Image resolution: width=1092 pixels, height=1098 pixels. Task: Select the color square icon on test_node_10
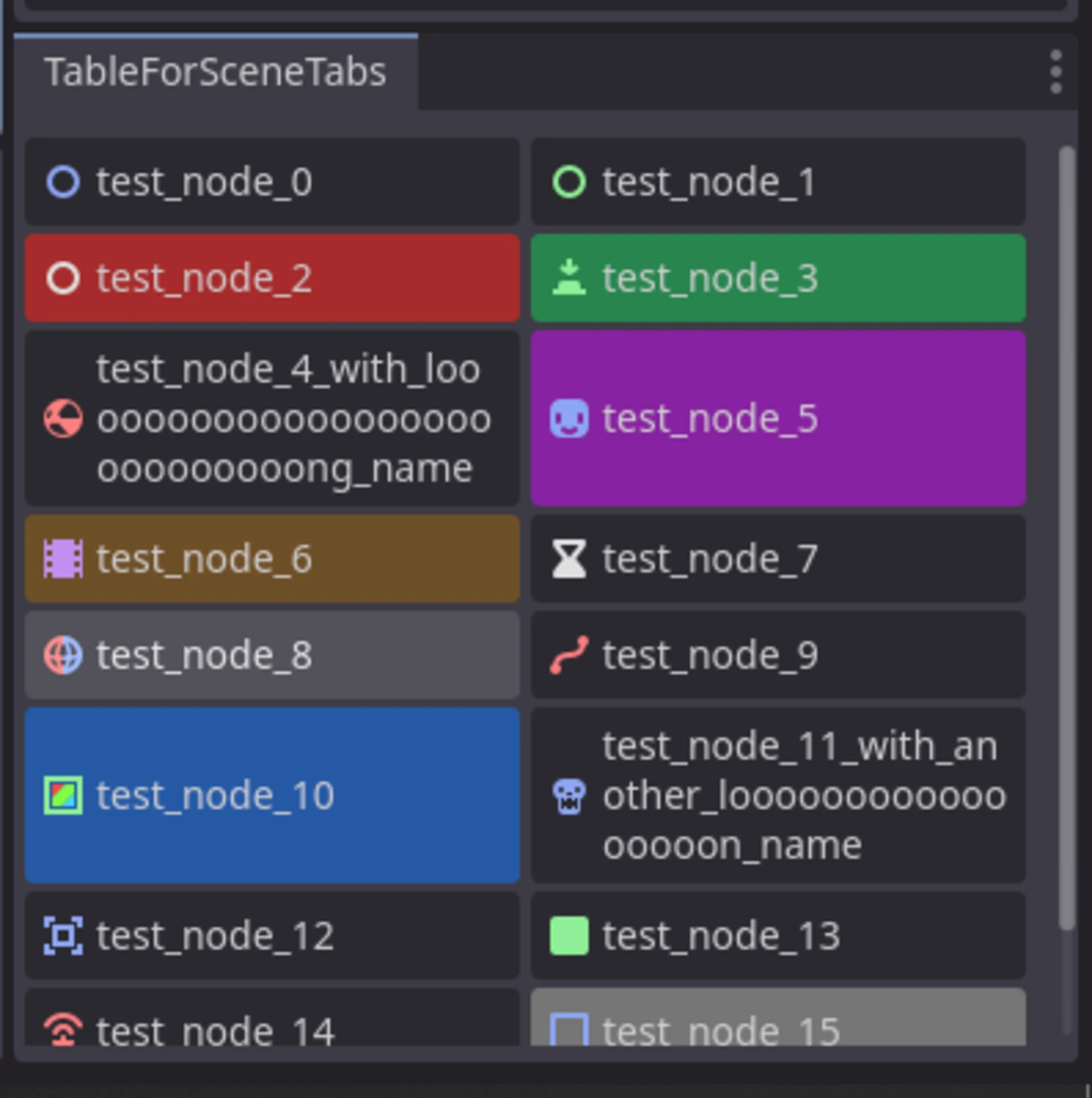63,795
